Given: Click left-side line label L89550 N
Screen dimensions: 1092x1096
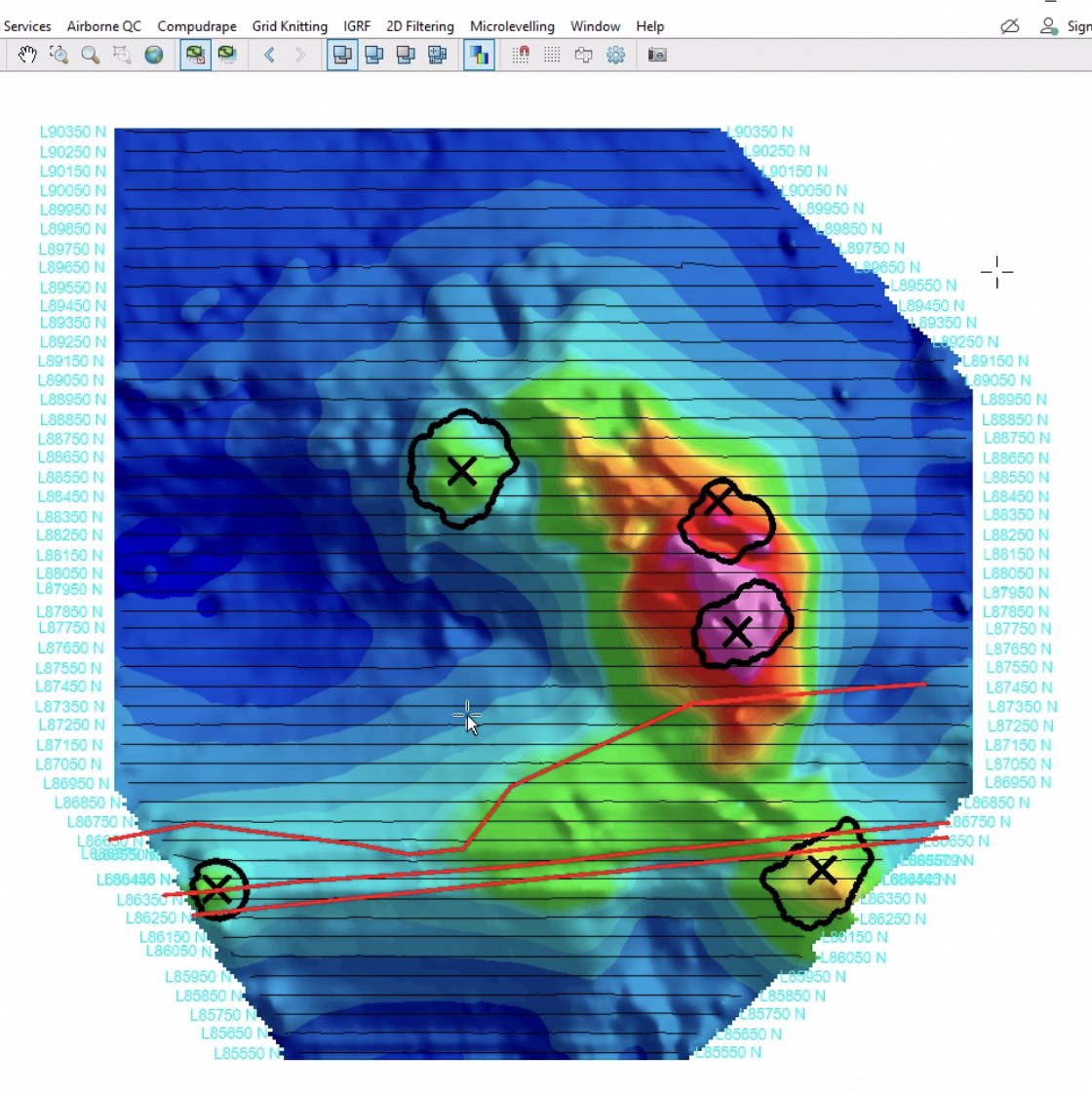Looking at the screenshot, I should (73, 288).
